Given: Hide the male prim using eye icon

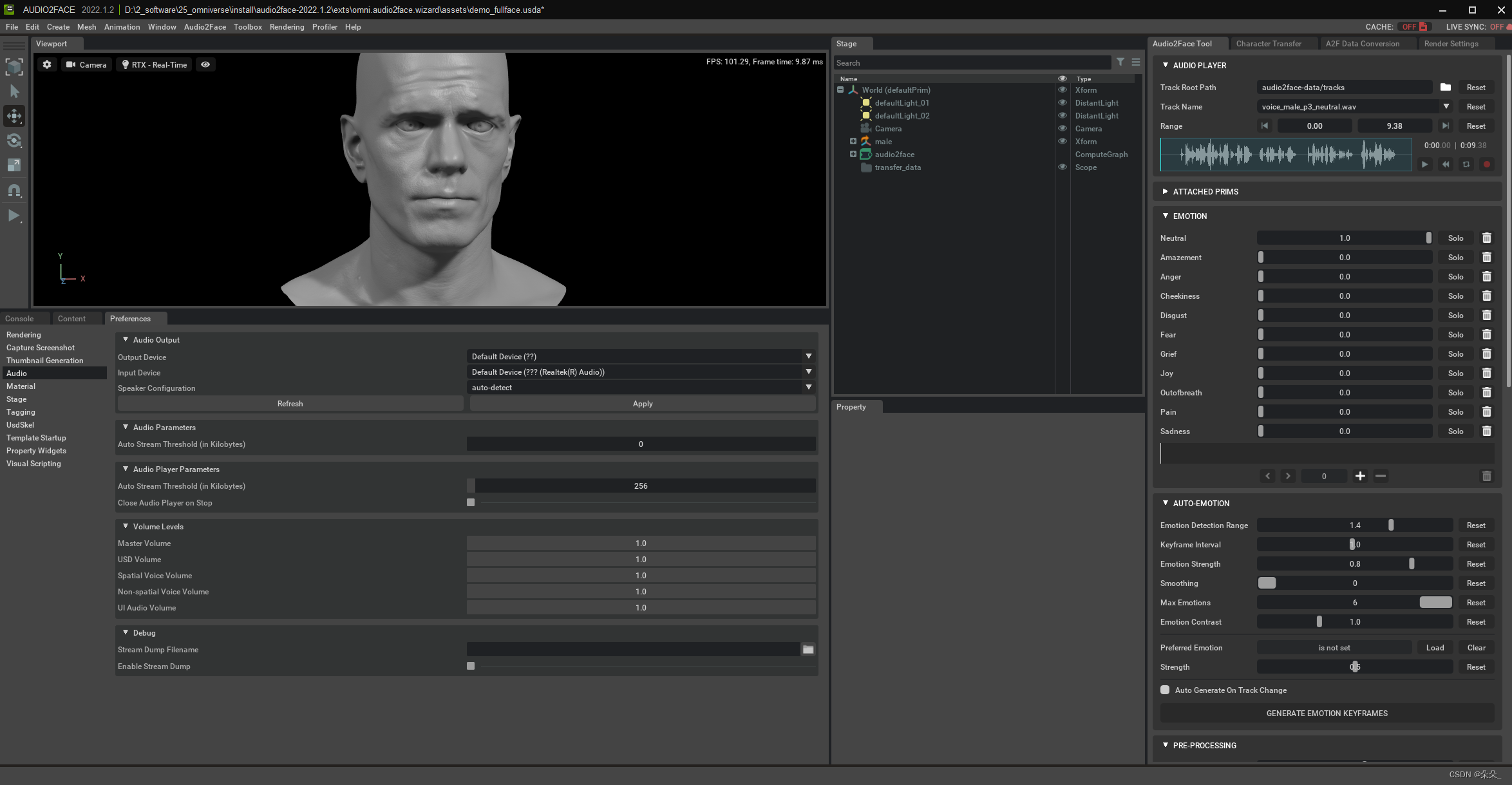Looking at the screenshot, I should [x=1063, y=142].
